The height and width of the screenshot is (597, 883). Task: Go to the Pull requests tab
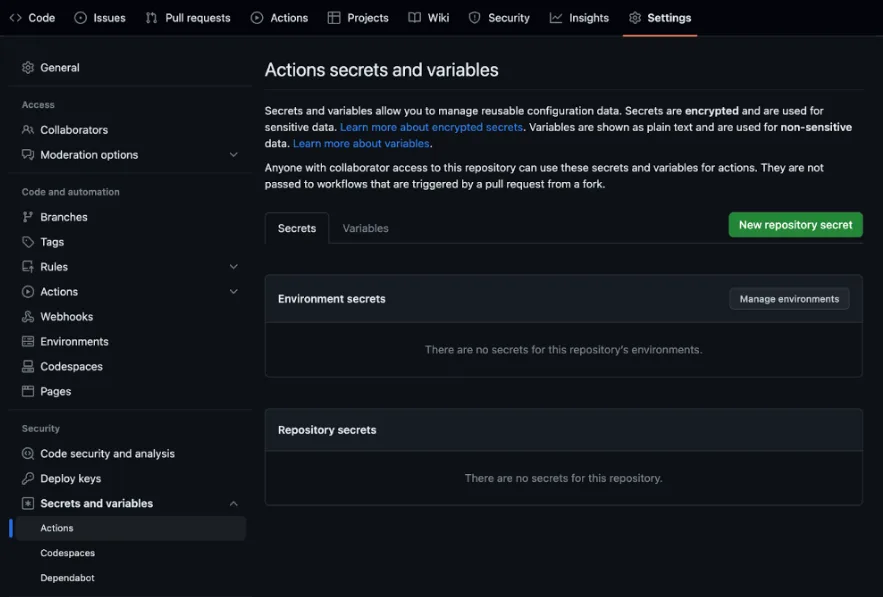tap(188, 18)
